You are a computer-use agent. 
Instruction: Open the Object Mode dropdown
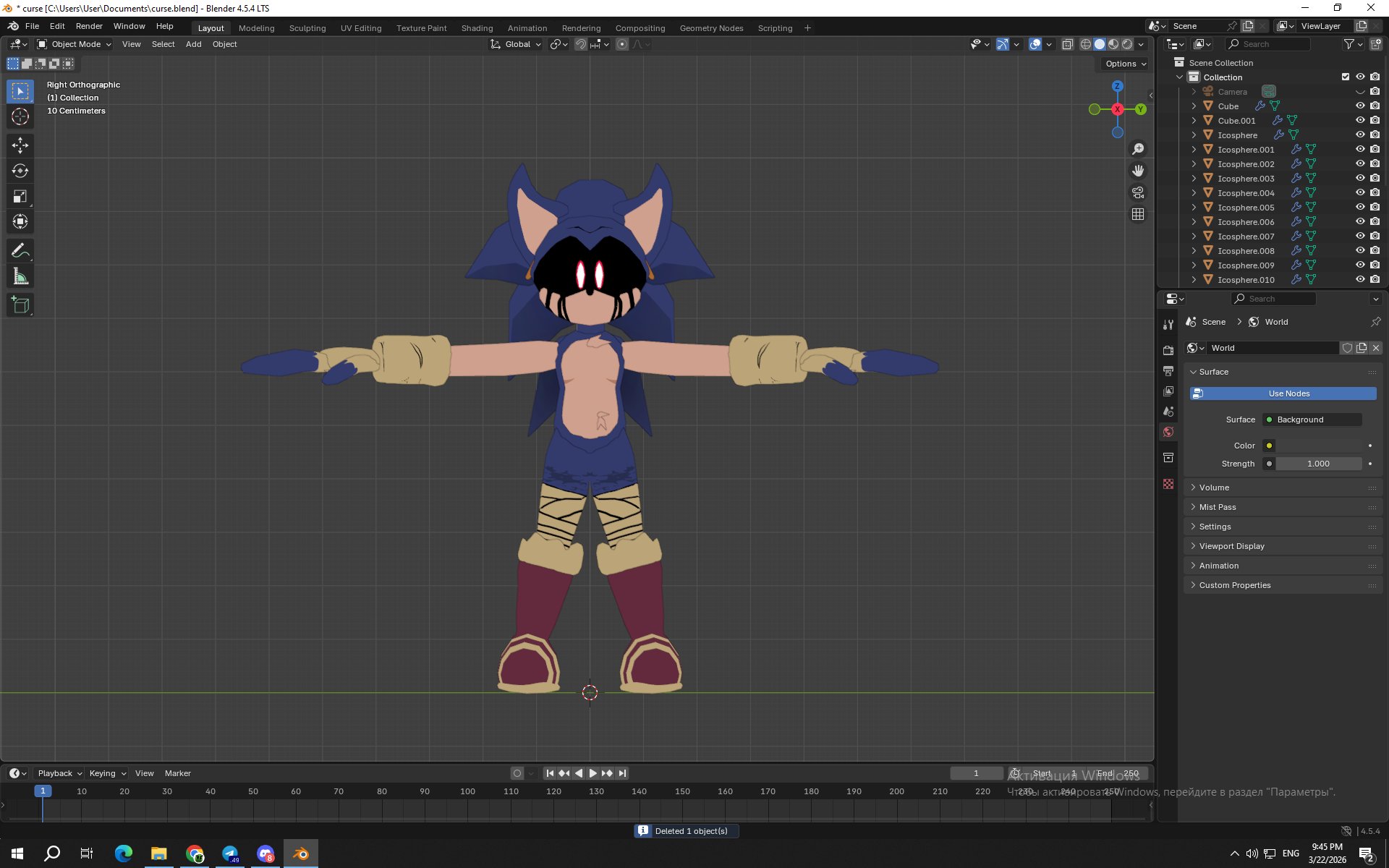[75, 44]
